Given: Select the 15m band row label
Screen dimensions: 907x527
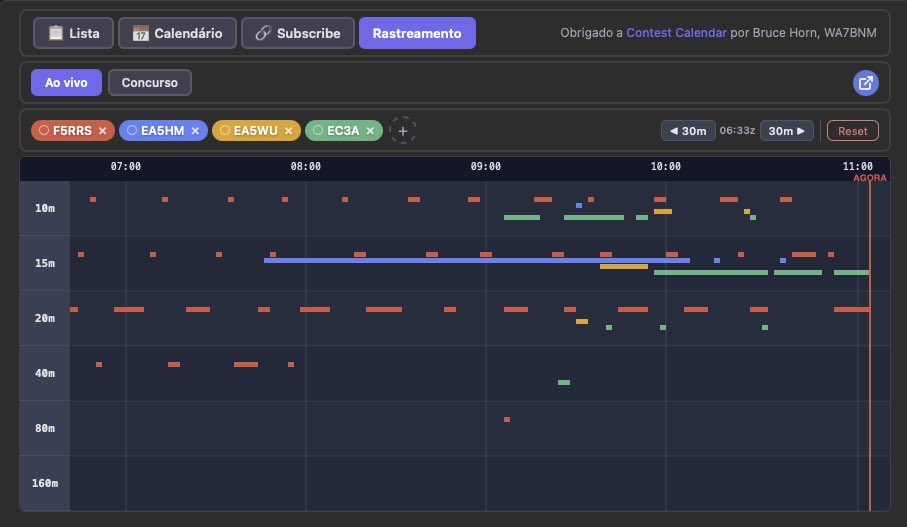Looking at the screenshot, I should coord(45,263).
